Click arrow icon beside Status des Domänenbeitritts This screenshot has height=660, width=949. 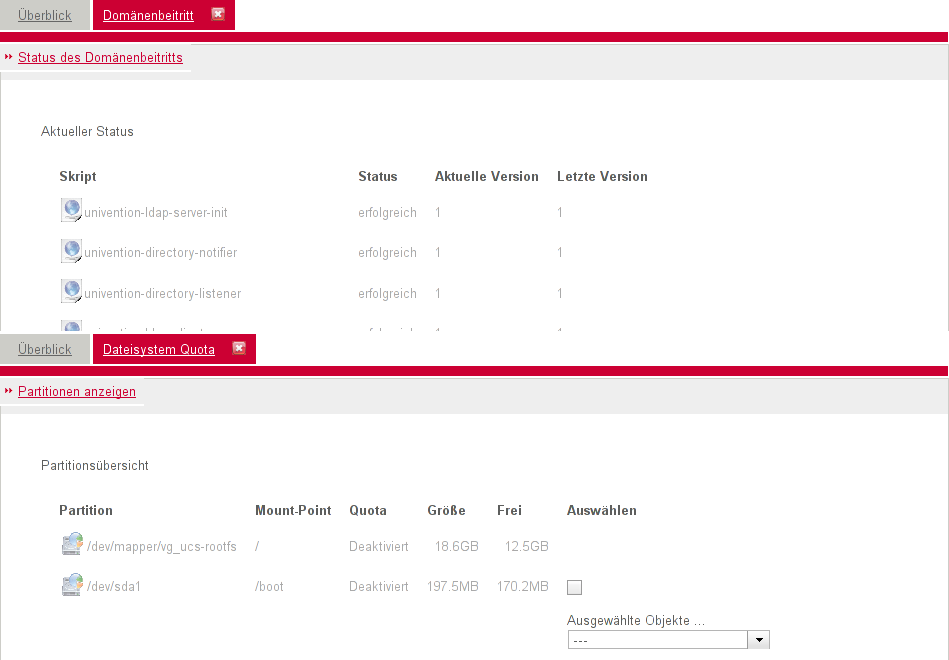point(9,58)
